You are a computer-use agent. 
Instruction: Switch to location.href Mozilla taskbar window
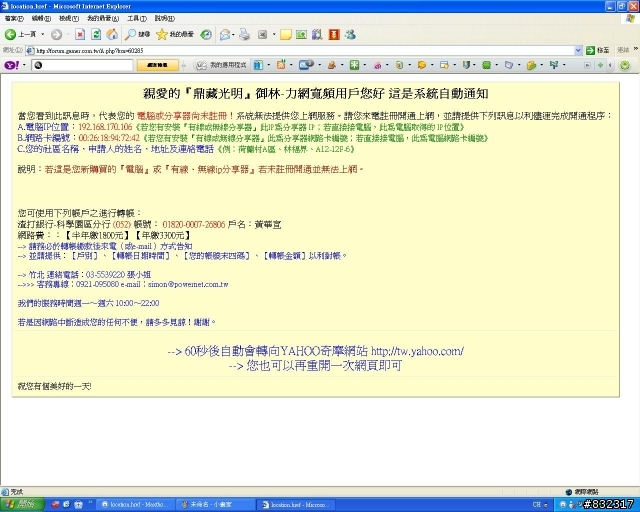coord(136,505)
